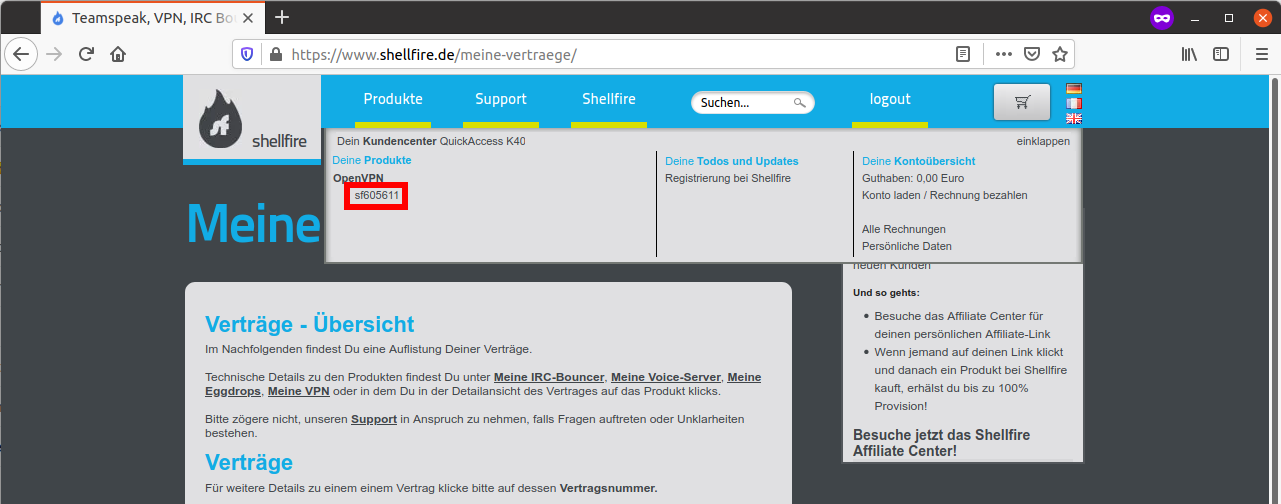Viewport: 1281px width, 504px height.
Task: Click Besuche jetzt das Shellfire Affiliate Center
Action: pos(941,443)
